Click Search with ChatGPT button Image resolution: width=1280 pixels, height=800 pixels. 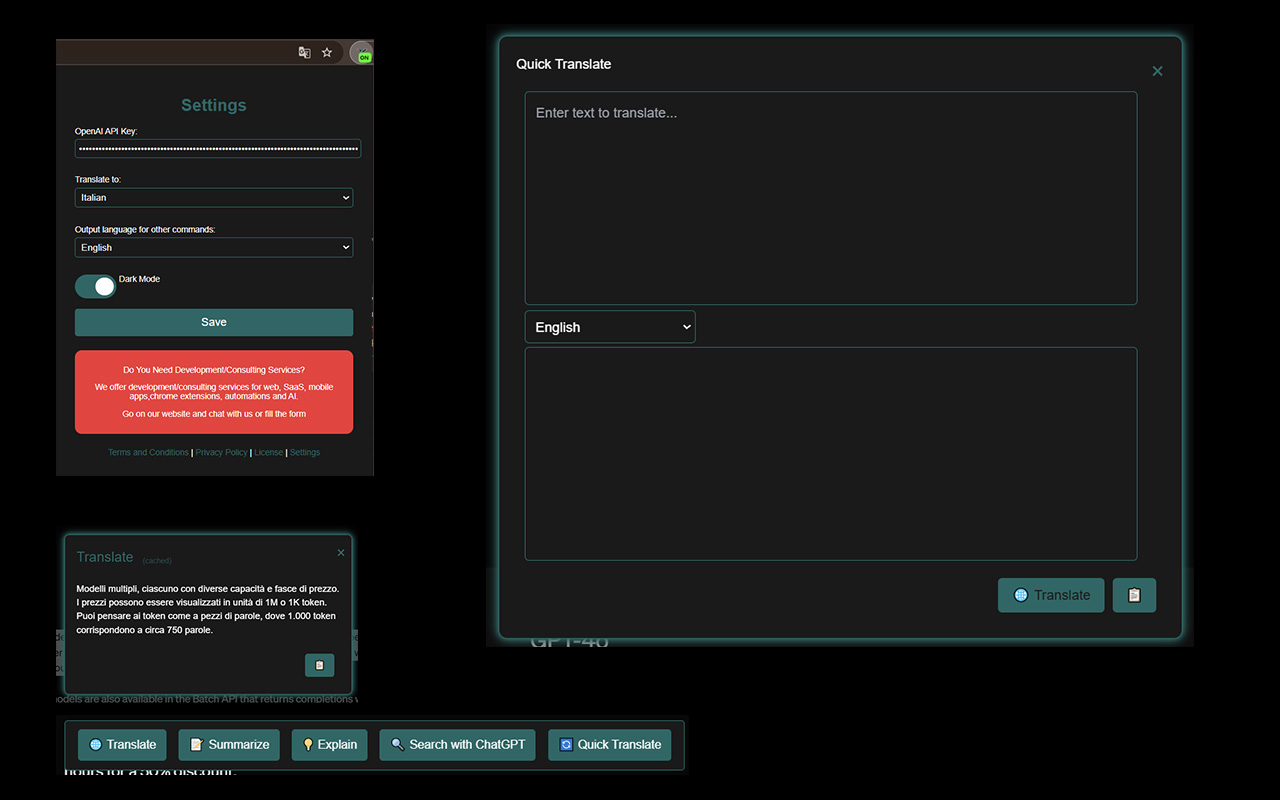tap(457, 745)
